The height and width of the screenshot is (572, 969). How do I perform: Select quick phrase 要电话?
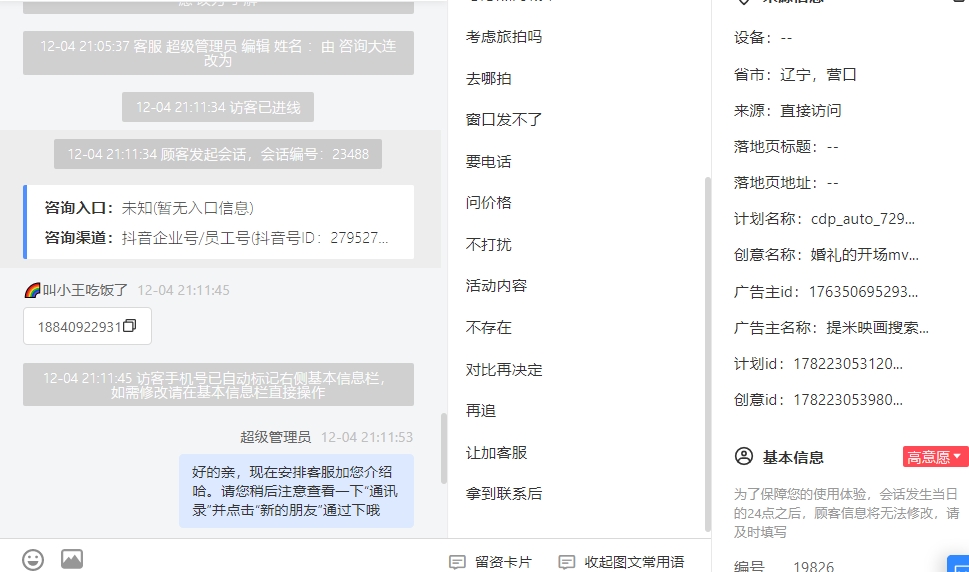(488, 162)
